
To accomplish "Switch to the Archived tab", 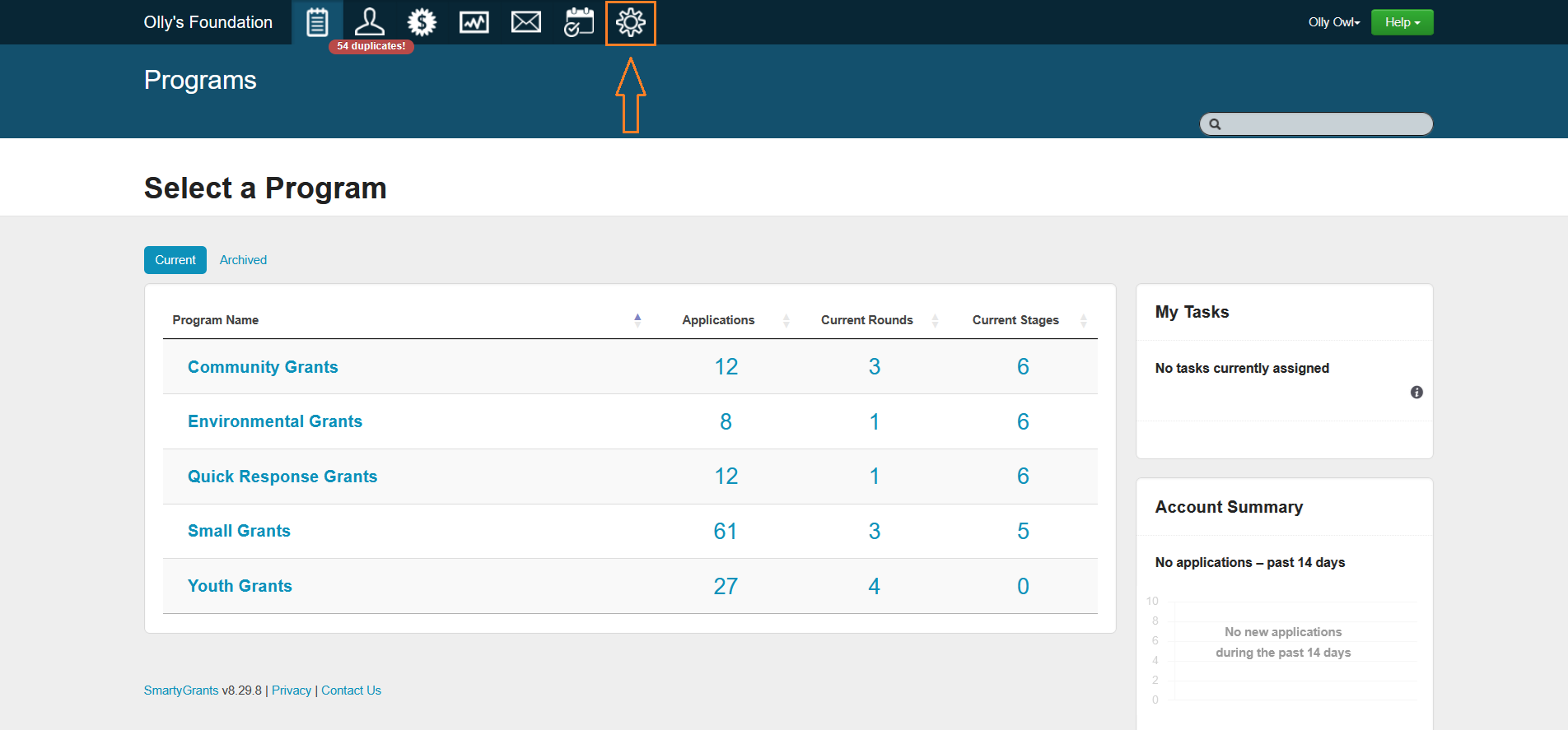I will [x=243, y=260].
